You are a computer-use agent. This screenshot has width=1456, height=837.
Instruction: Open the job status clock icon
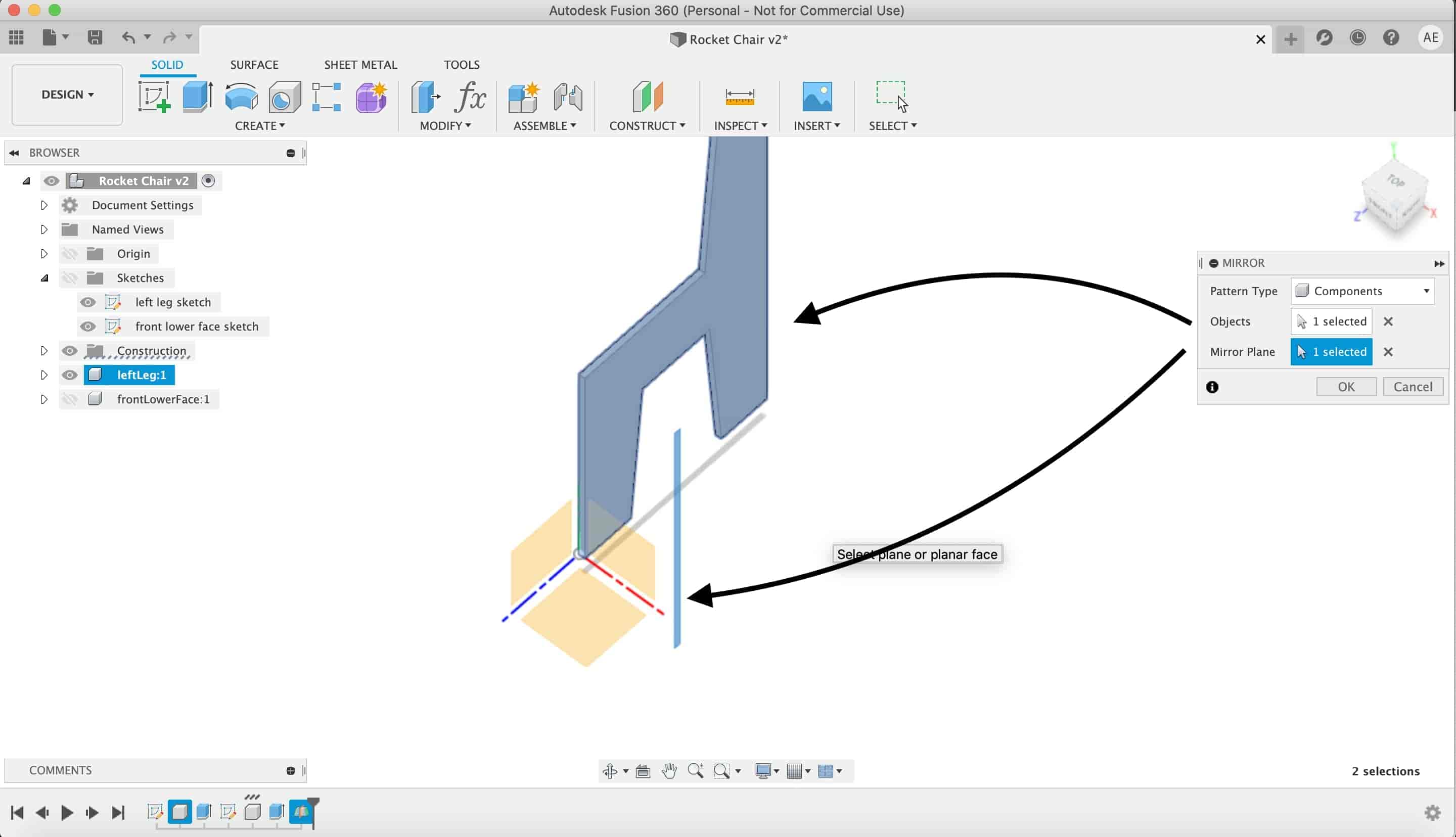[1358, 38]
